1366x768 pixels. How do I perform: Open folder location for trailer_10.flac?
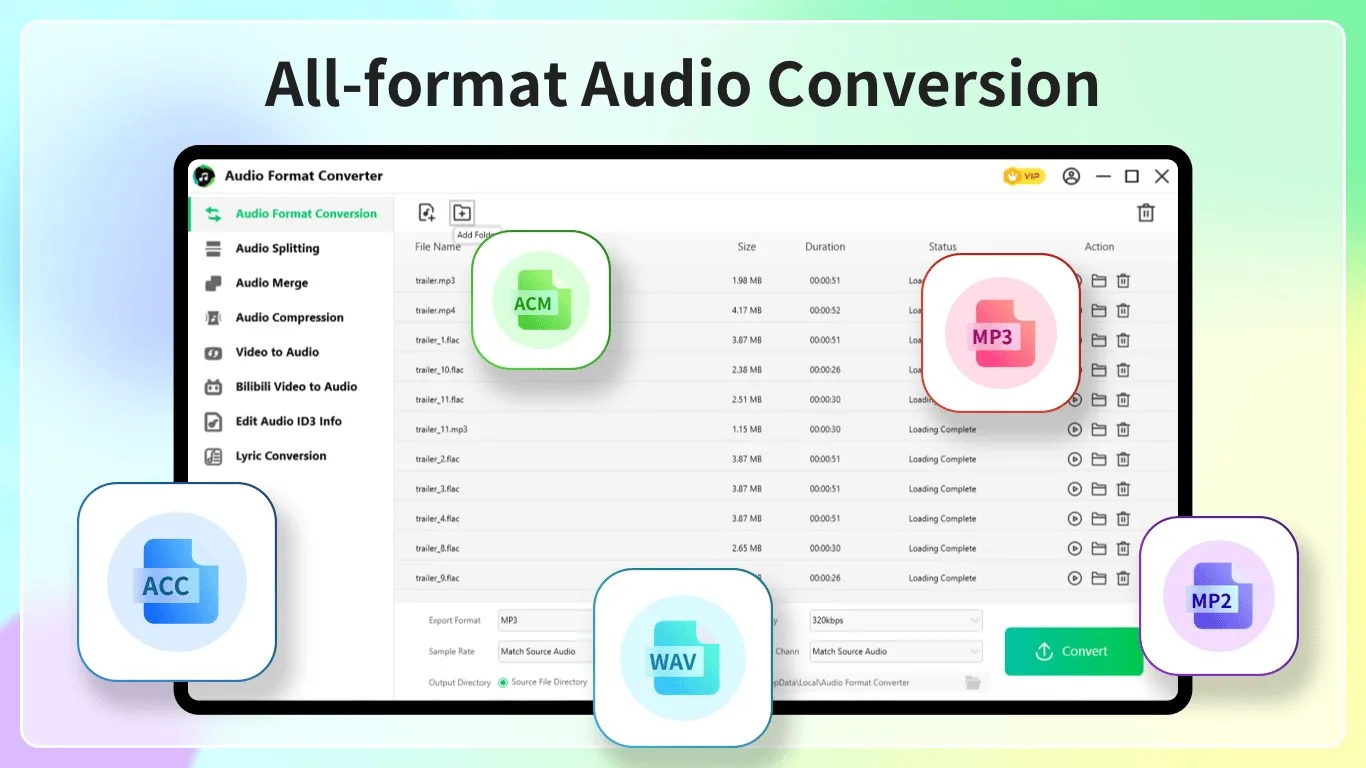(1099, 370)
